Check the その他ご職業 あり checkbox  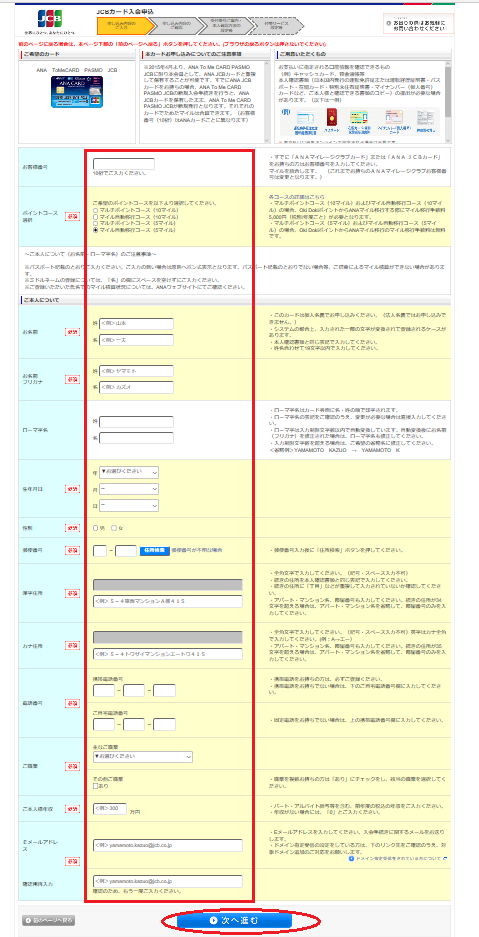96,786
